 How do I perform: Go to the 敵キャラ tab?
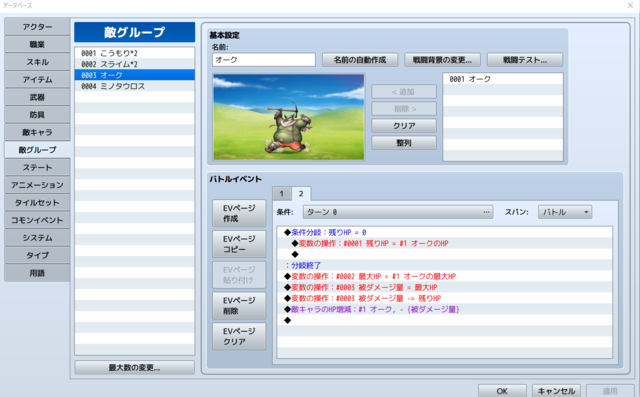pyautogui.click(x=37, y=132)
